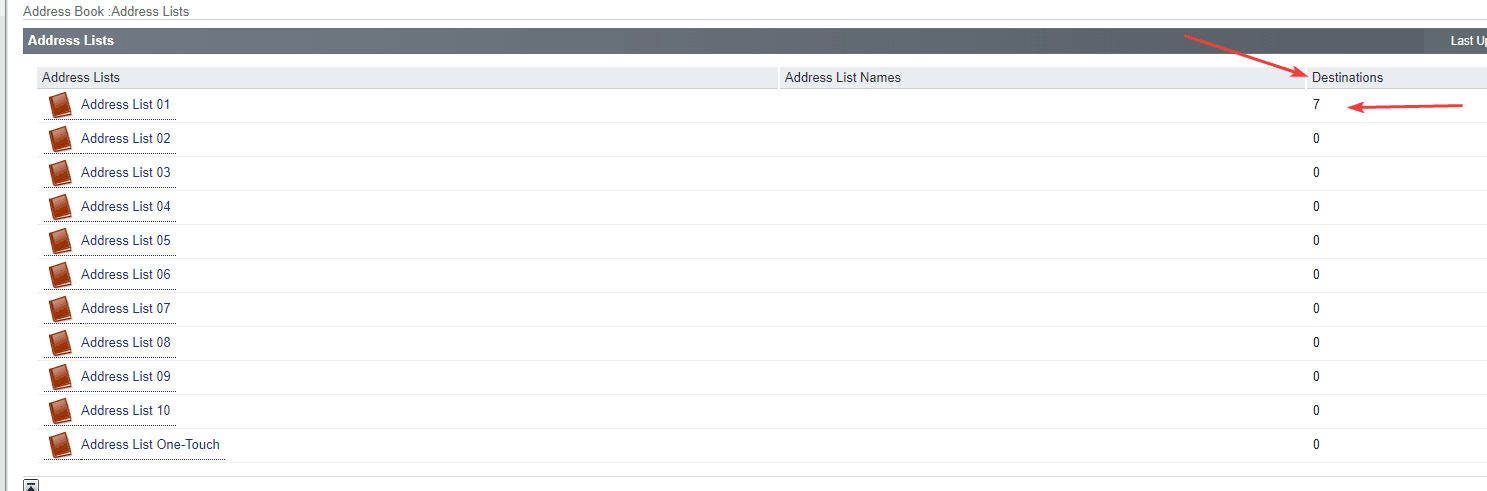Screen dimensions: 1487x491
Task: Open the Address List 08 link
Action: click(125, 343)
